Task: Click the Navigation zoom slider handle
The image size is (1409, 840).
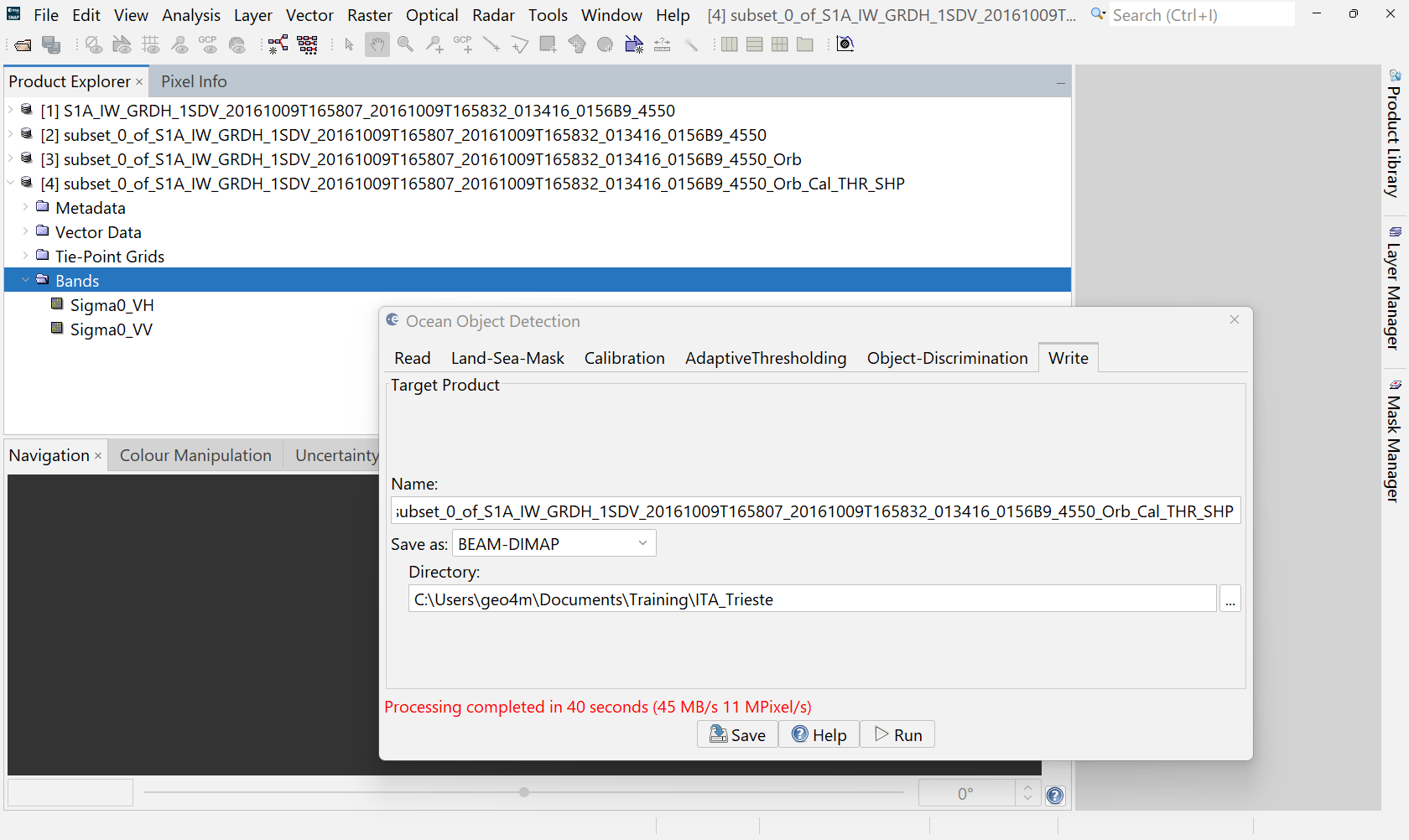Action: [524, 792]
